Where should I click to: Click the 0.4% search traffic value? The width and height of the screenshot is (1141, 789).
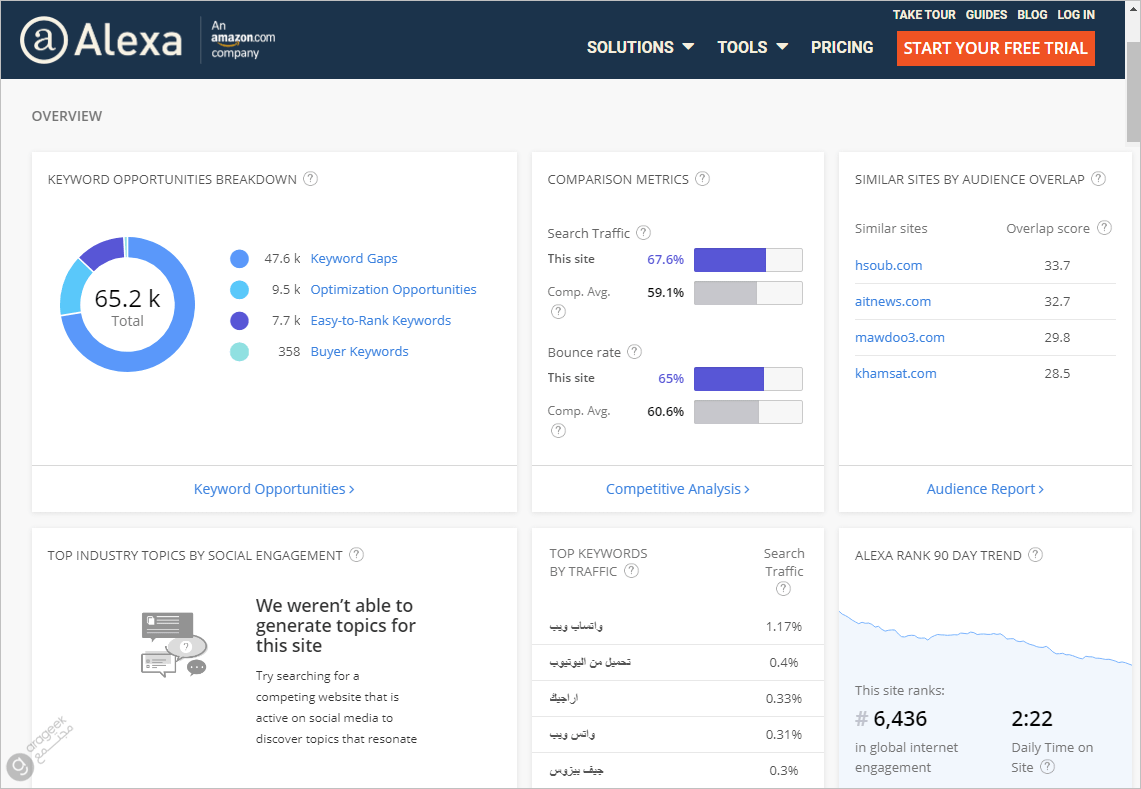(x=784, y=662)
